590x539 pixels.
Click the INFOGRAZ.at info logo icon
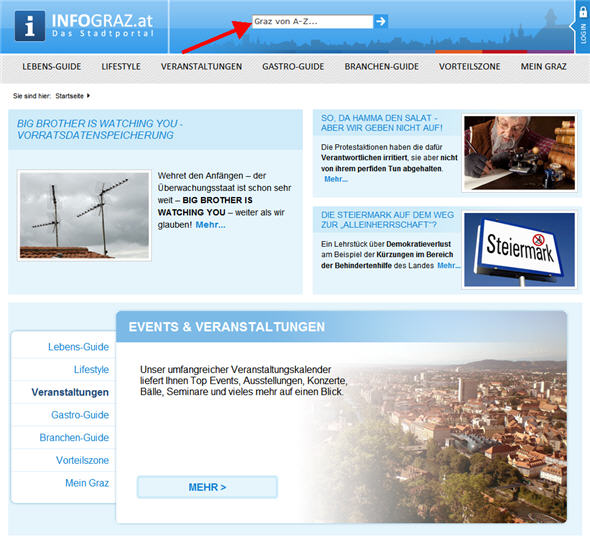[30, 26]
